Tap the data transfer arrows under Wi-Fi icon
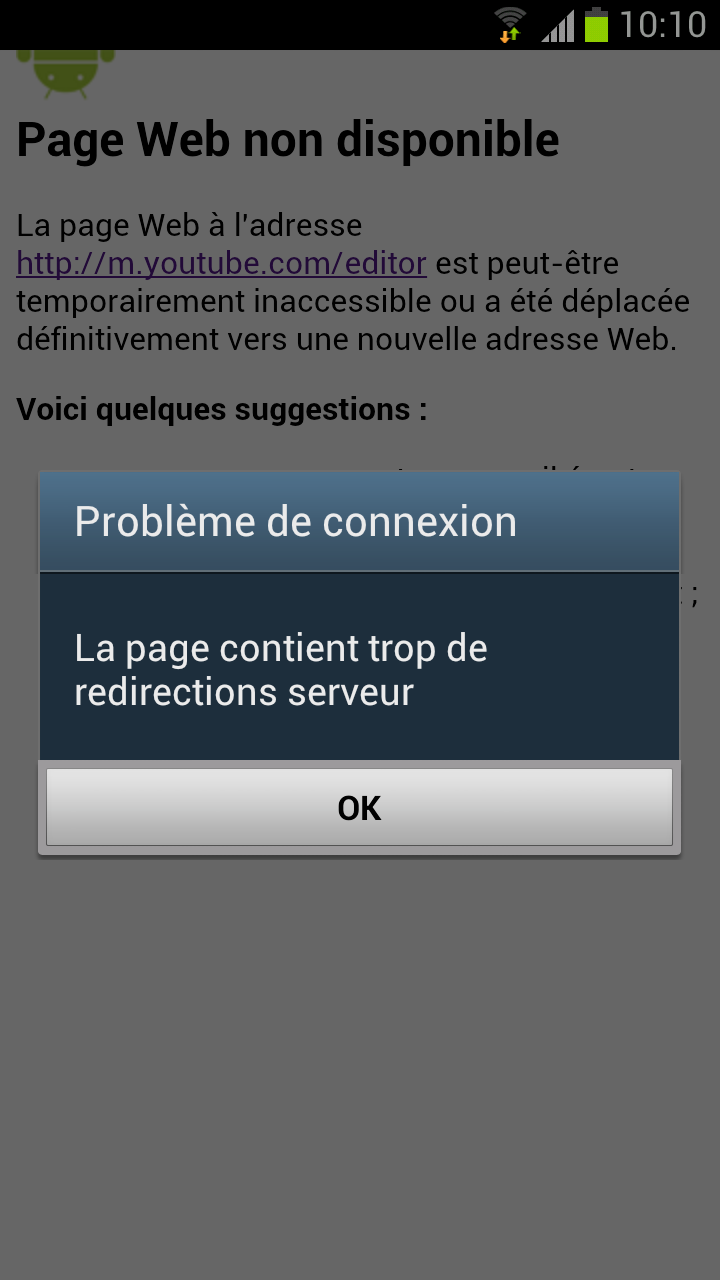The width and height of the screenshot is (720, 1280). [510, 34]
